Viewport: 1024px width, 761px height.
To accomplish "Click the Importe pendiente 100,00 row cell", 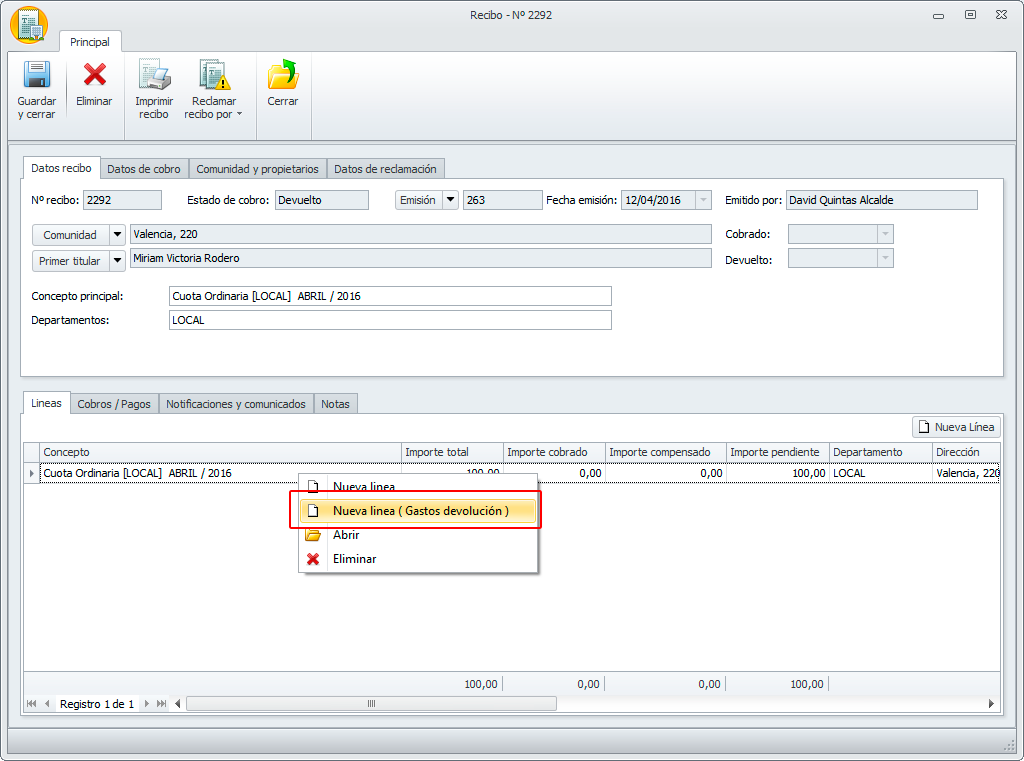I will [x=778, y=473].
